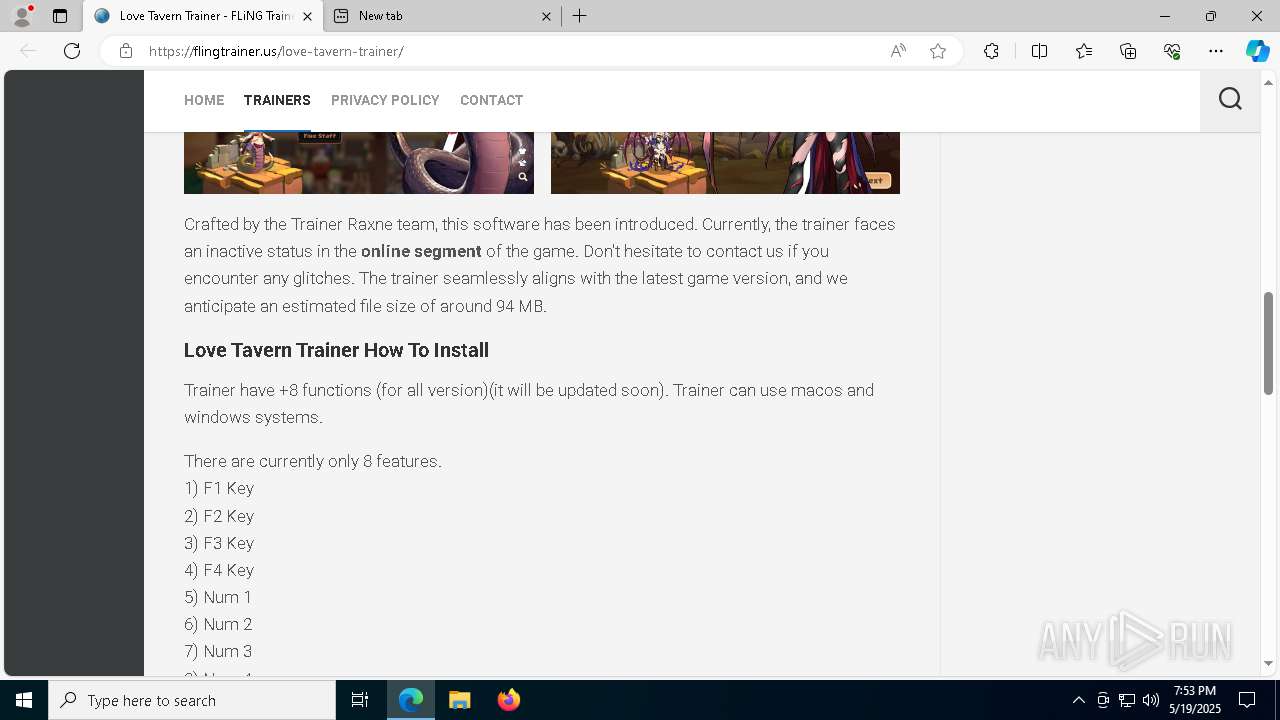Open the right game screenshot thumbnail
This screenshot has width=1280, height=720.
[x=725, y=163]
